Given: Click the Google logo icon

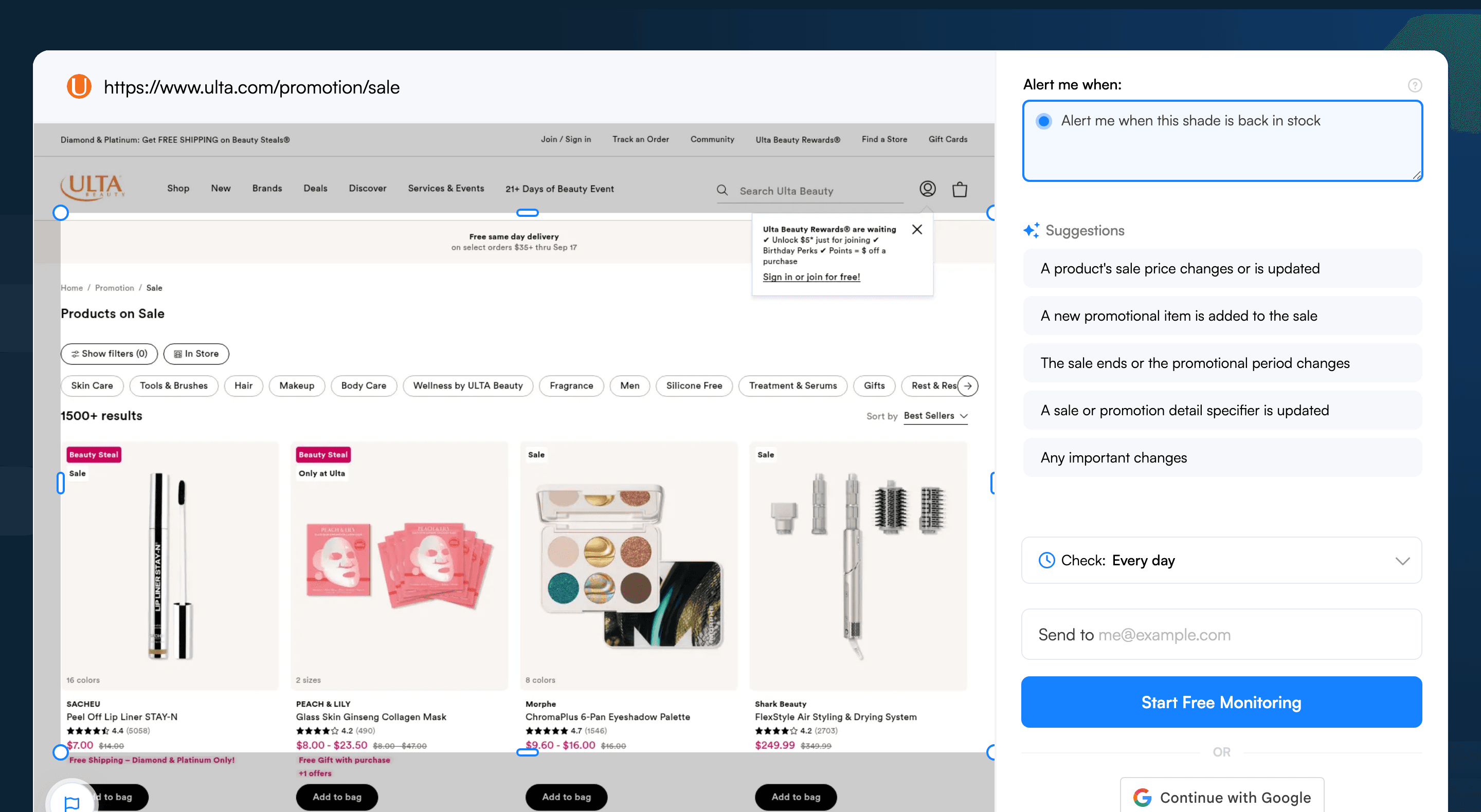Looking at the screenshot, I should (x=1142, y=798).
